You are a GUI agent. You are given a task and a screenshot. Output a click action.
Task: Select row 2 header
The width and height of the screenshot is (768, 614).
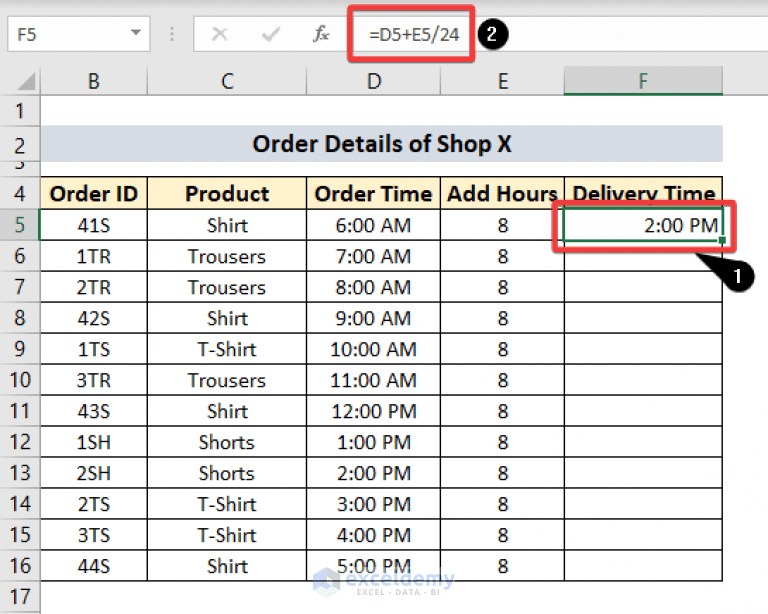click(20, 145)
